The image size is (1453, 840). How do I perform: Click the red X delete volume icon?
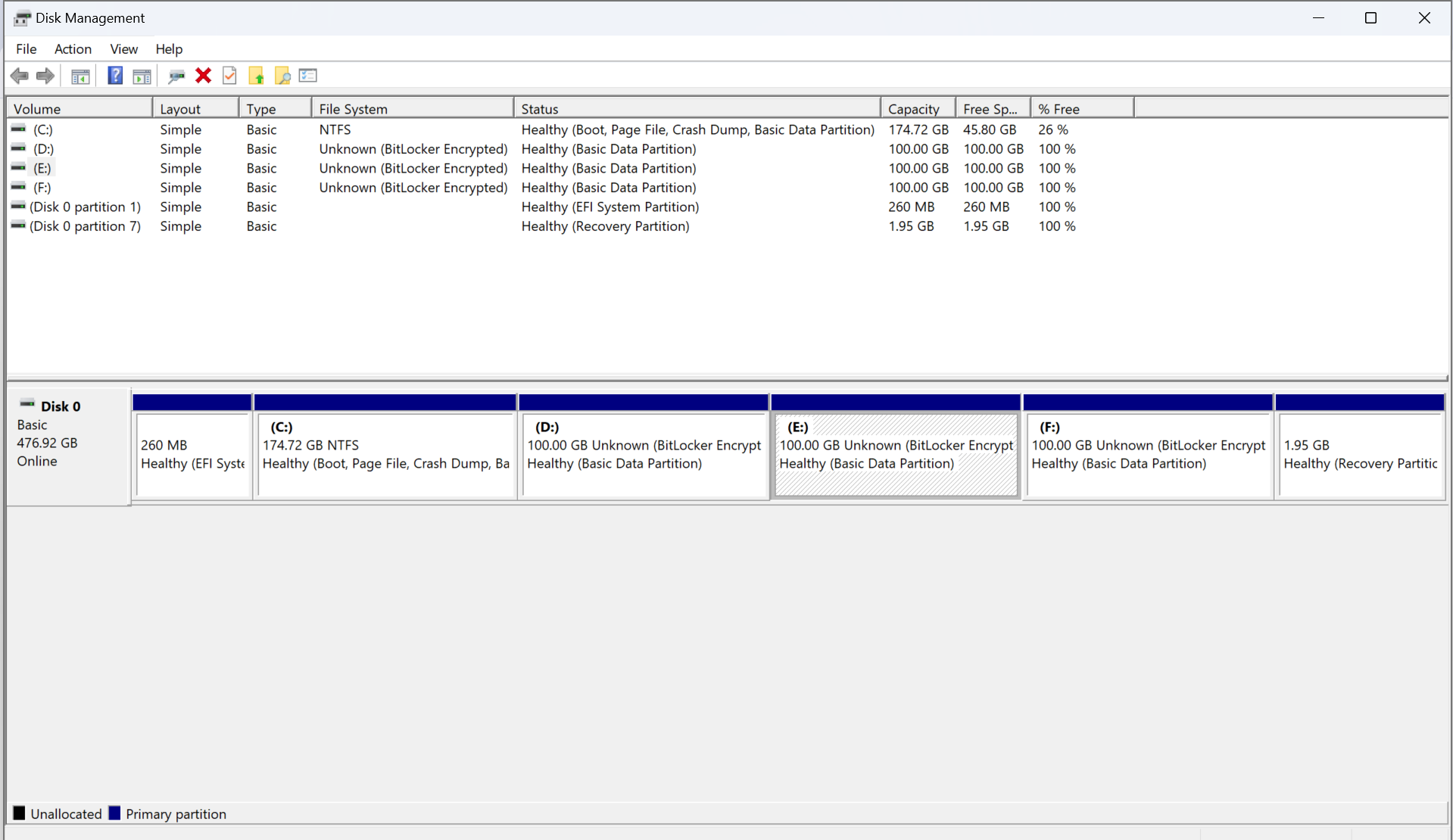click(x=202, y=76)
